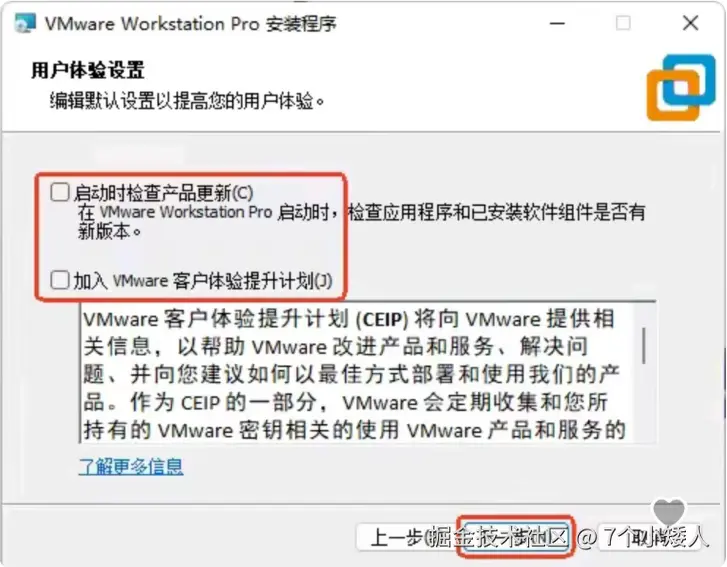Click the greyed-out maximize window icon

click(623, 23)
